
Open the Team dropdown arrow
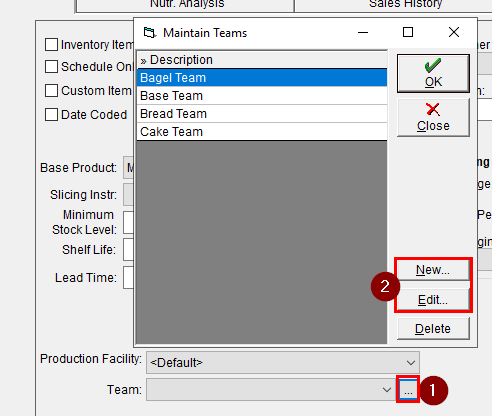click(x=387, y=389)
